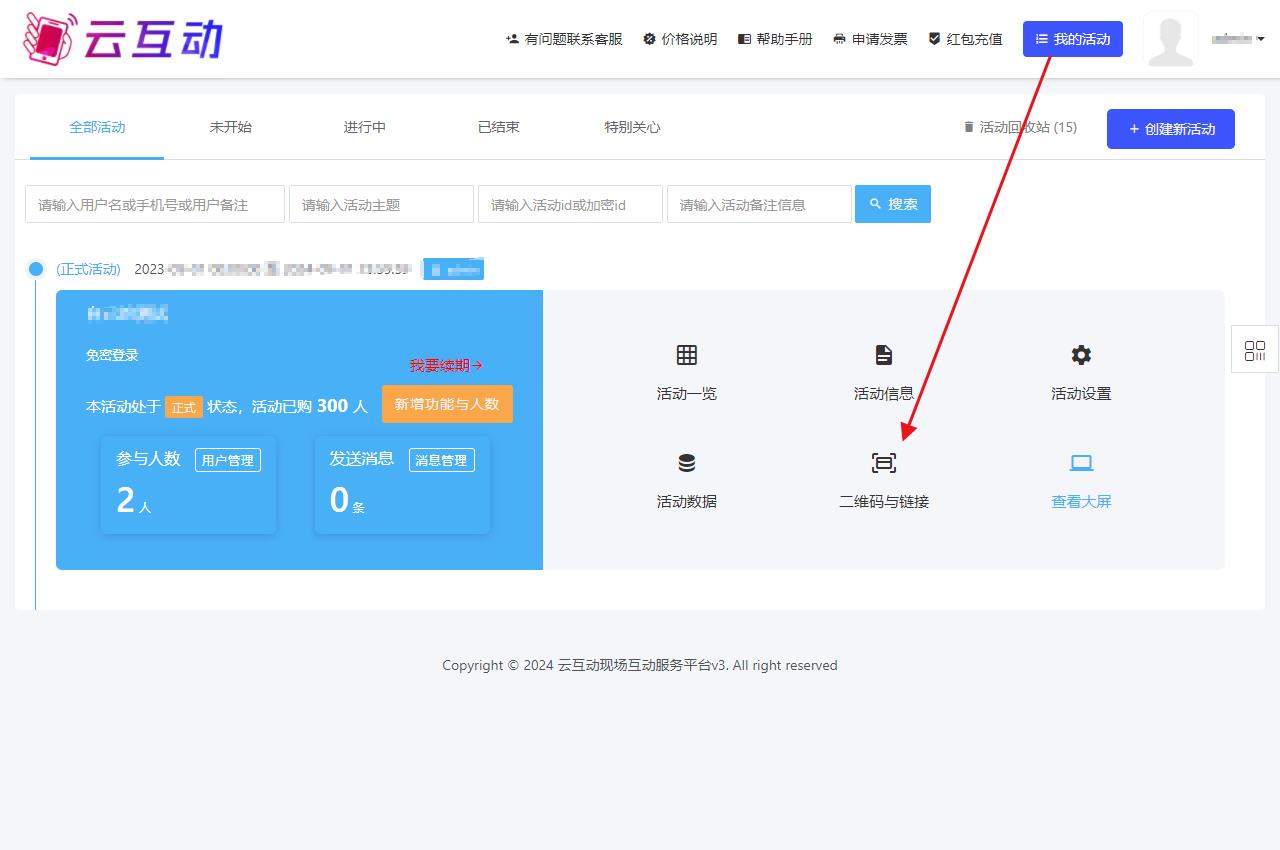Click the 查看大屏 laptop icon
The image size is (1280, 850).
coord(1081,463)
